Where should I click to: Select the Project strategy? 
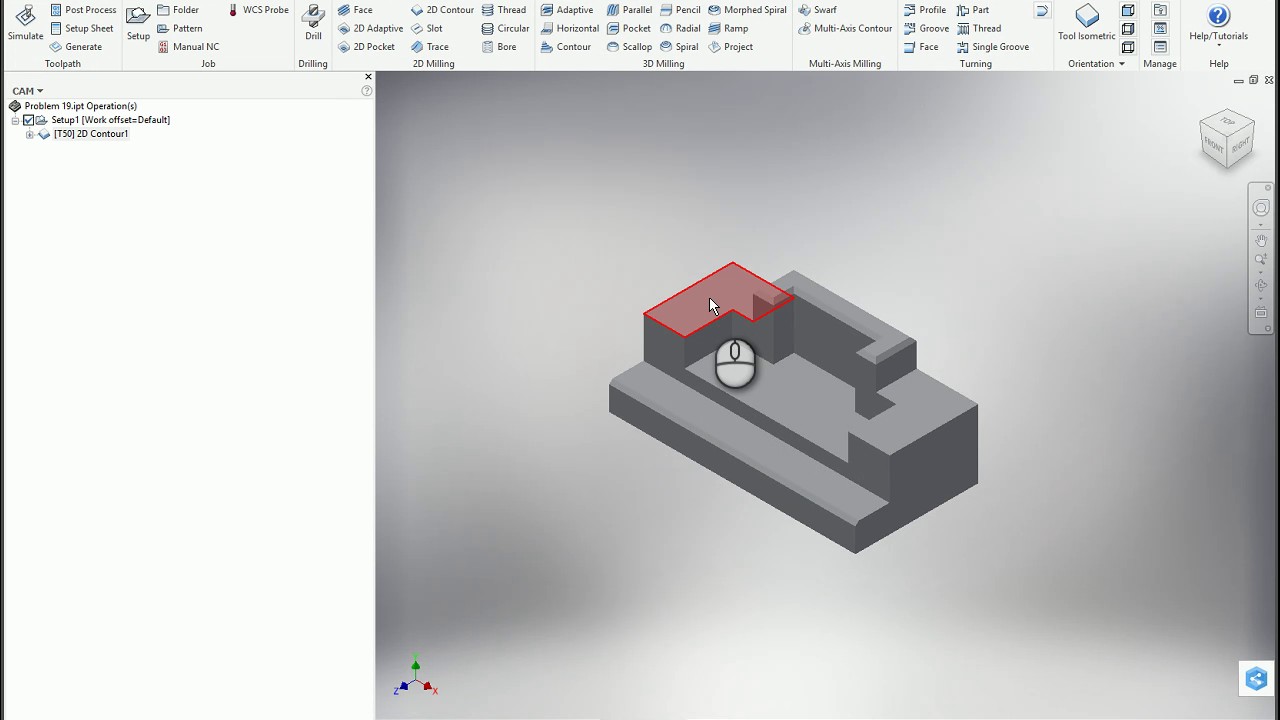(731, 47)
